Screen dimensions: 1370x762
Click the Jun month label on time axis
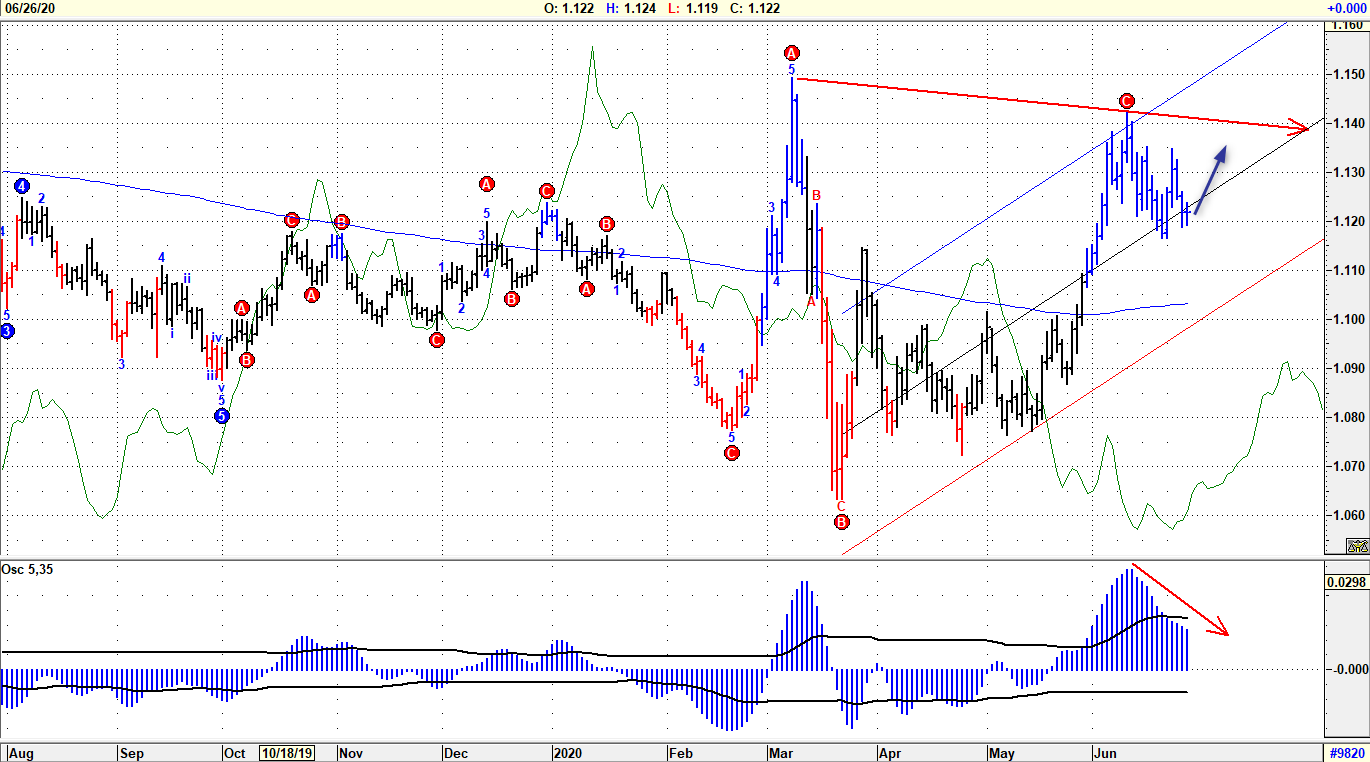pos(1106,752)
